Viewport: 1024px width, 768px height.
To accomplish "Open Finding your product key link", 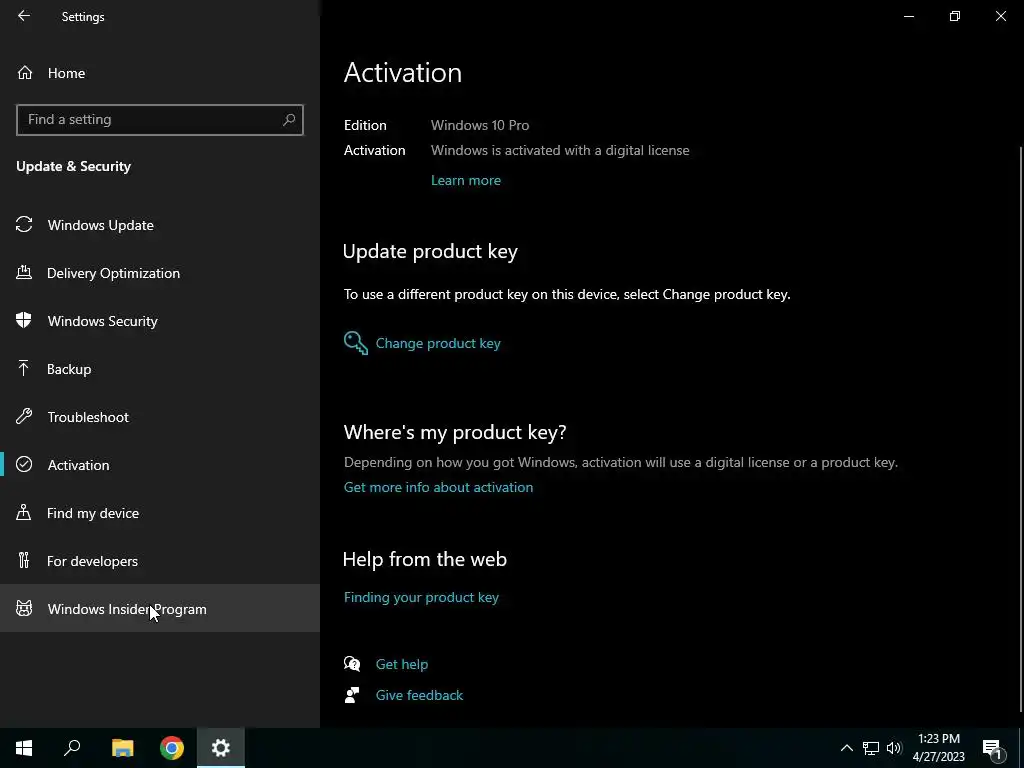I will pyautogui.click(x=421, y=597).
